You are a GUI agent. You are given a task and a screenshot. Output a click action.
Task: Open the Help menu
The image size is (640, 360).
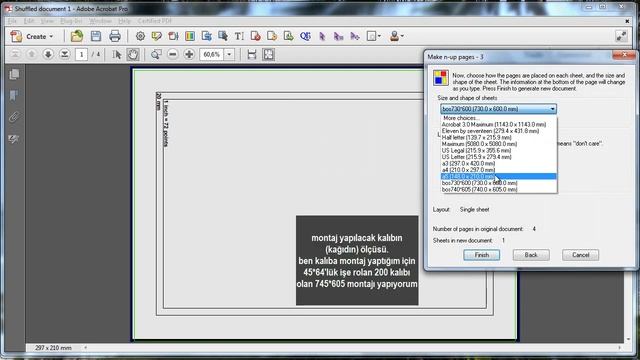tap(124, 21)
